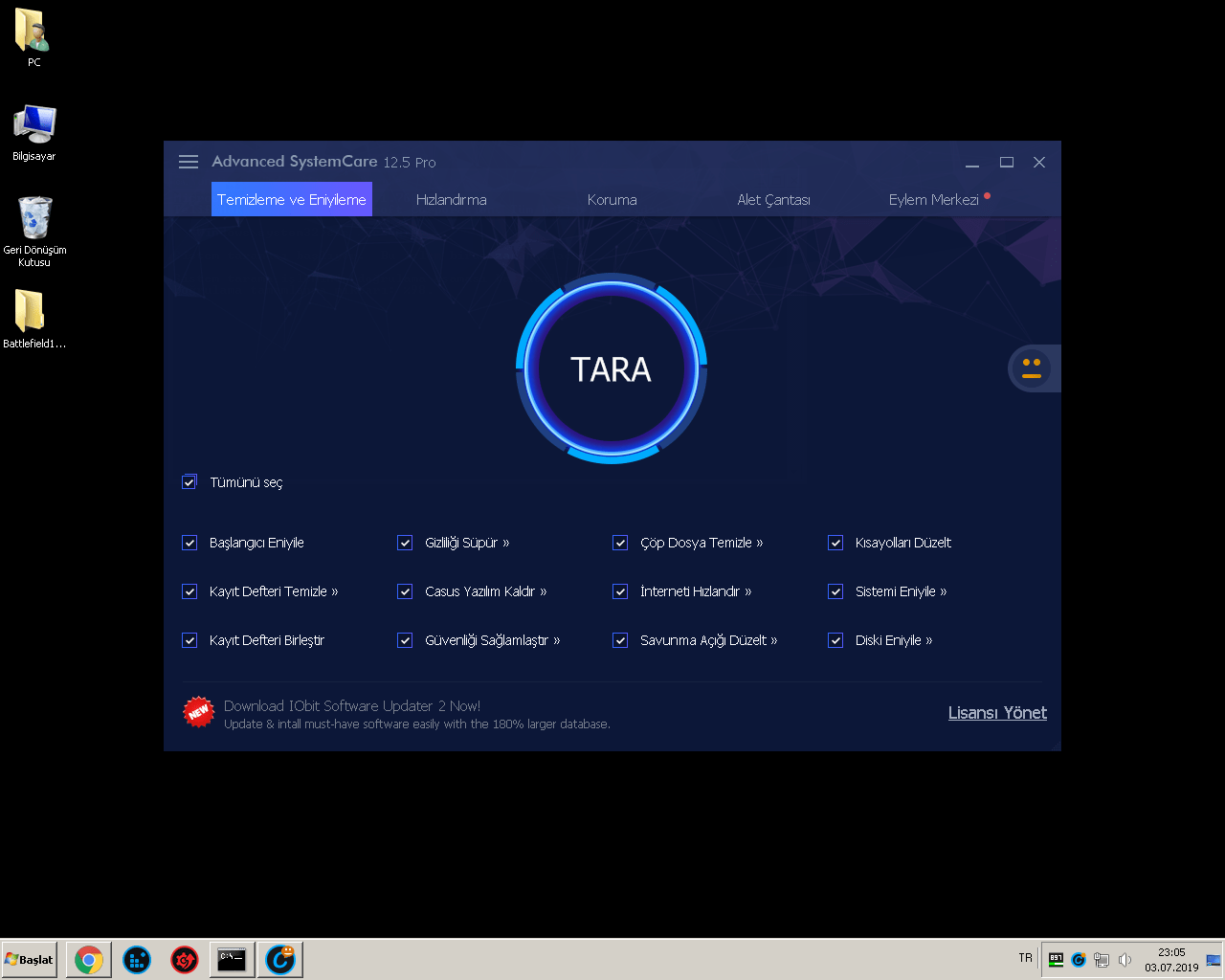The height and width of the screenshot is (980, 1225).
Task: Close the Advanced SystemCare window
Action: point(1039,163)
